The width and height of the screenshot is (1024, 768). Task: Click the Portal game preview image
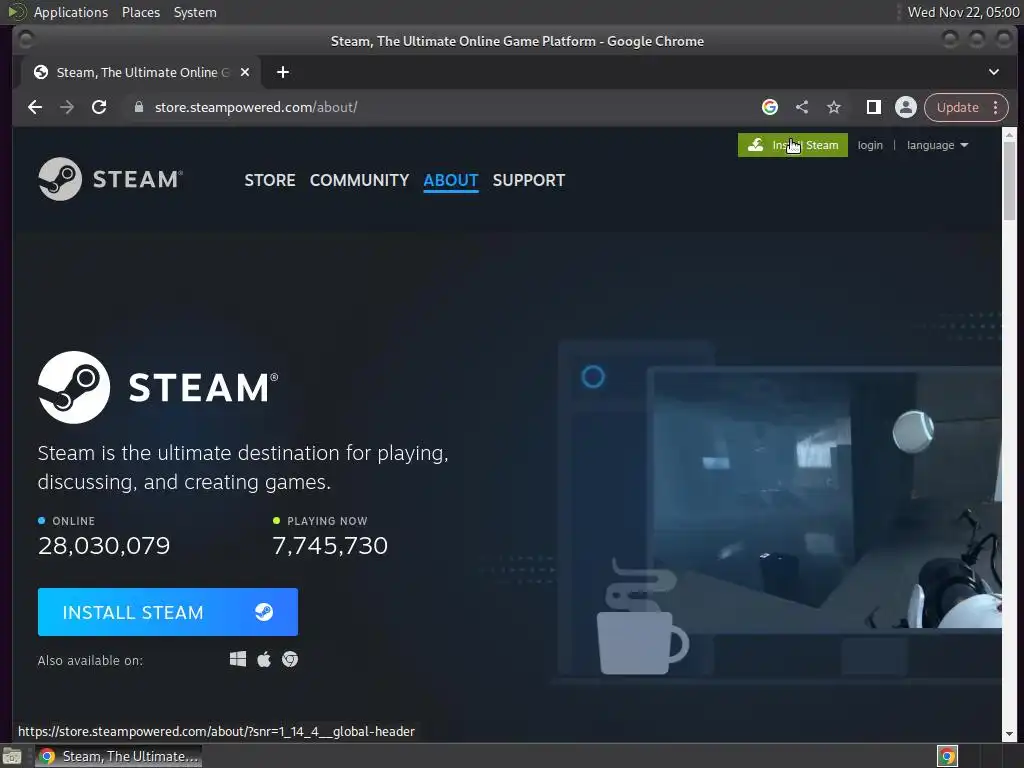(x=827, y=500)
